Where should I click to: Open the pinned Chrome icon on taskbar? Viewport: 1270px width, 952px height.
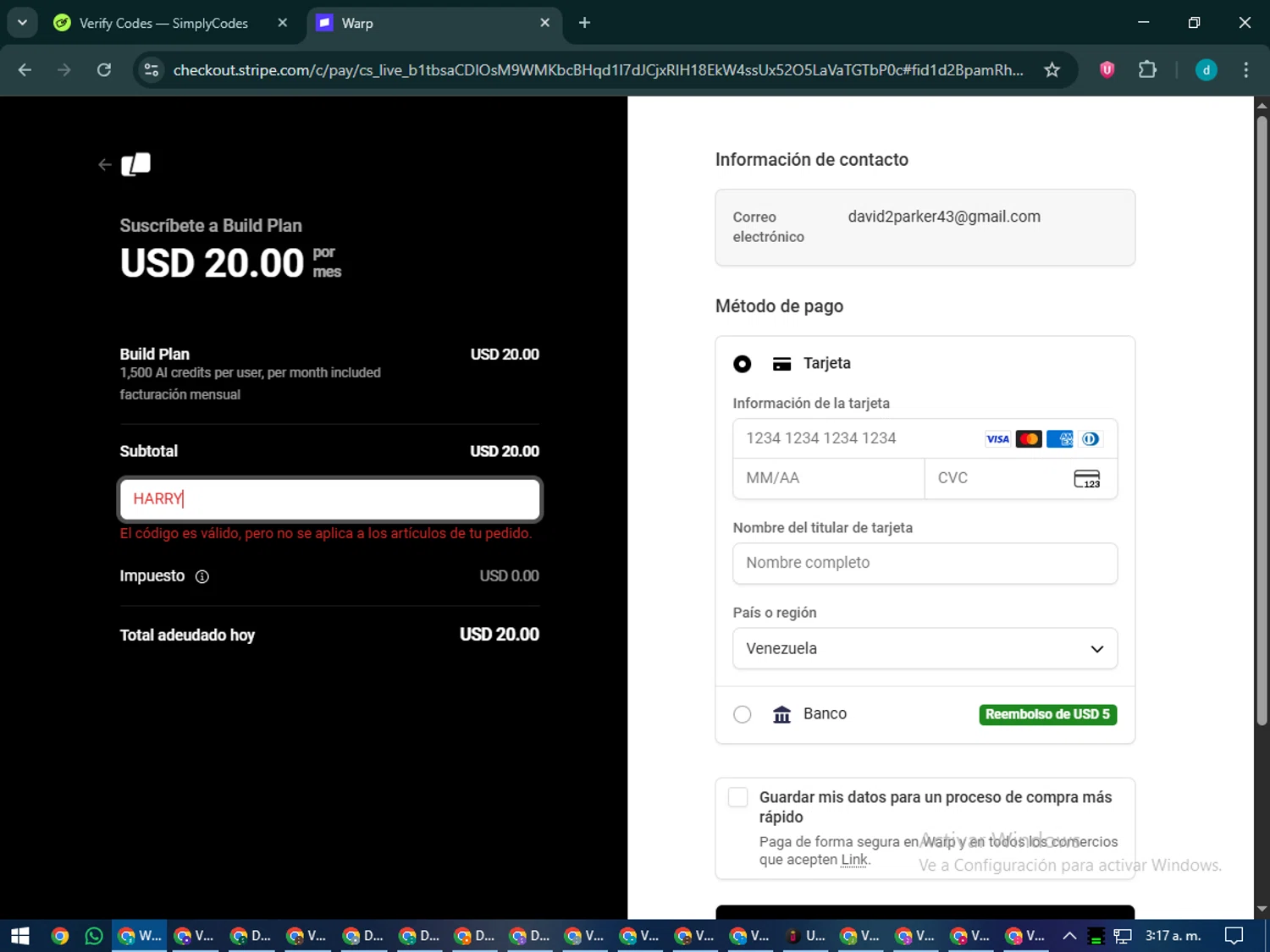tap(59, 936)
